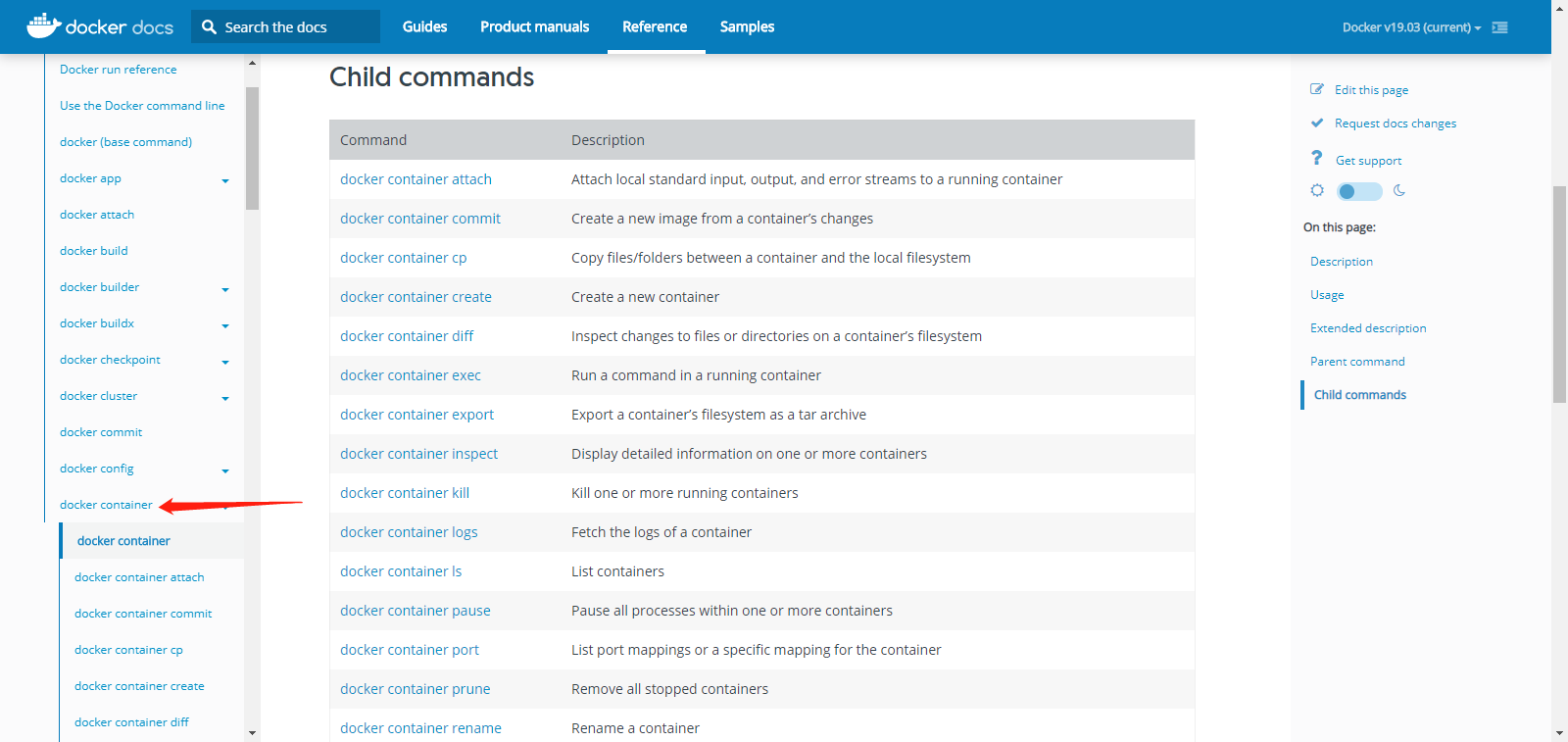Image resolution: width=1568 pixels, height=742 pixels.
Task: Click the sidebar scrollbar thumb
Action: (252, 148)
